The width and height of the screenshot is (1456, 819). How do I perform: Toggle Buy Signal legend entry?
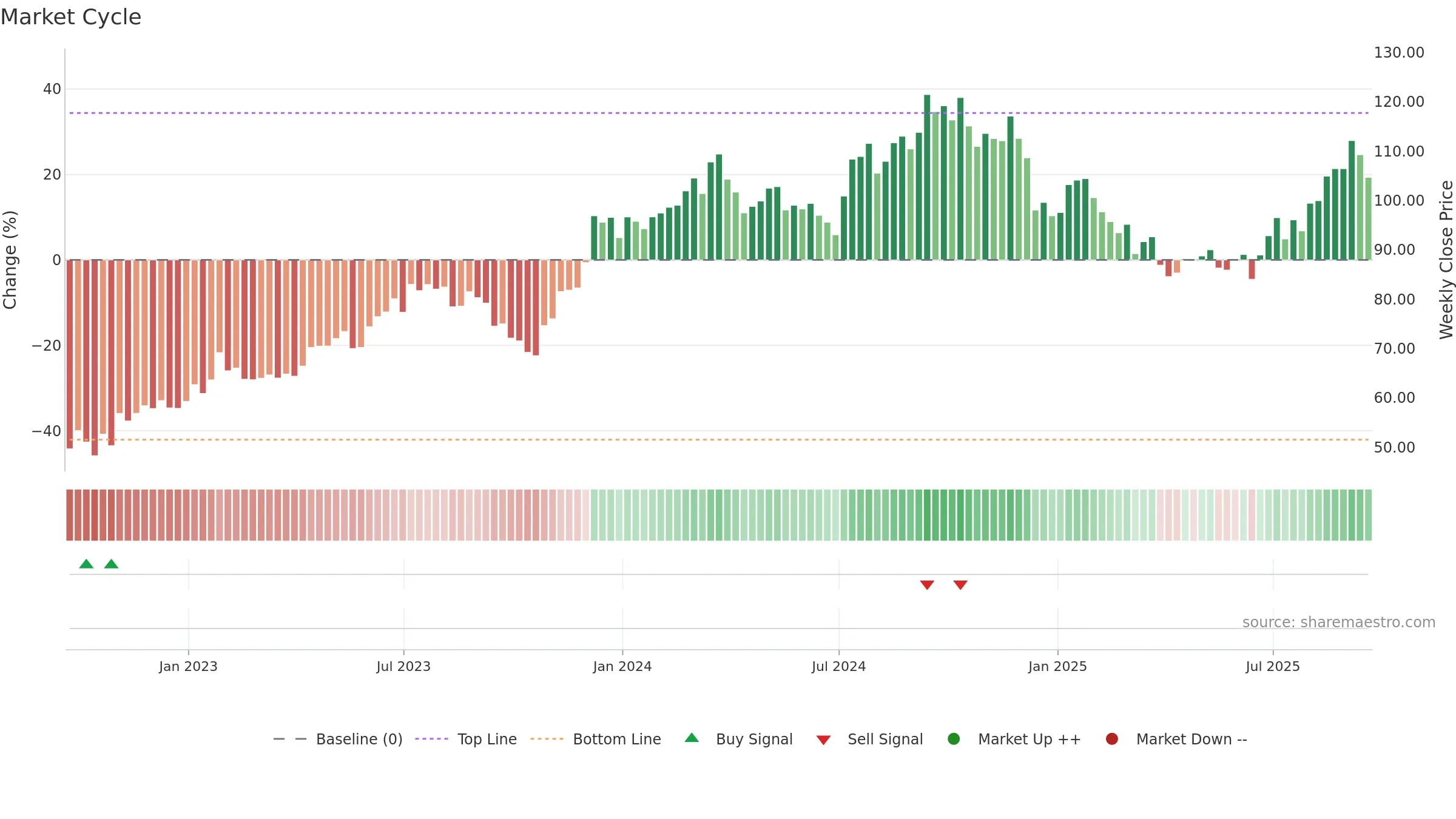738,739
